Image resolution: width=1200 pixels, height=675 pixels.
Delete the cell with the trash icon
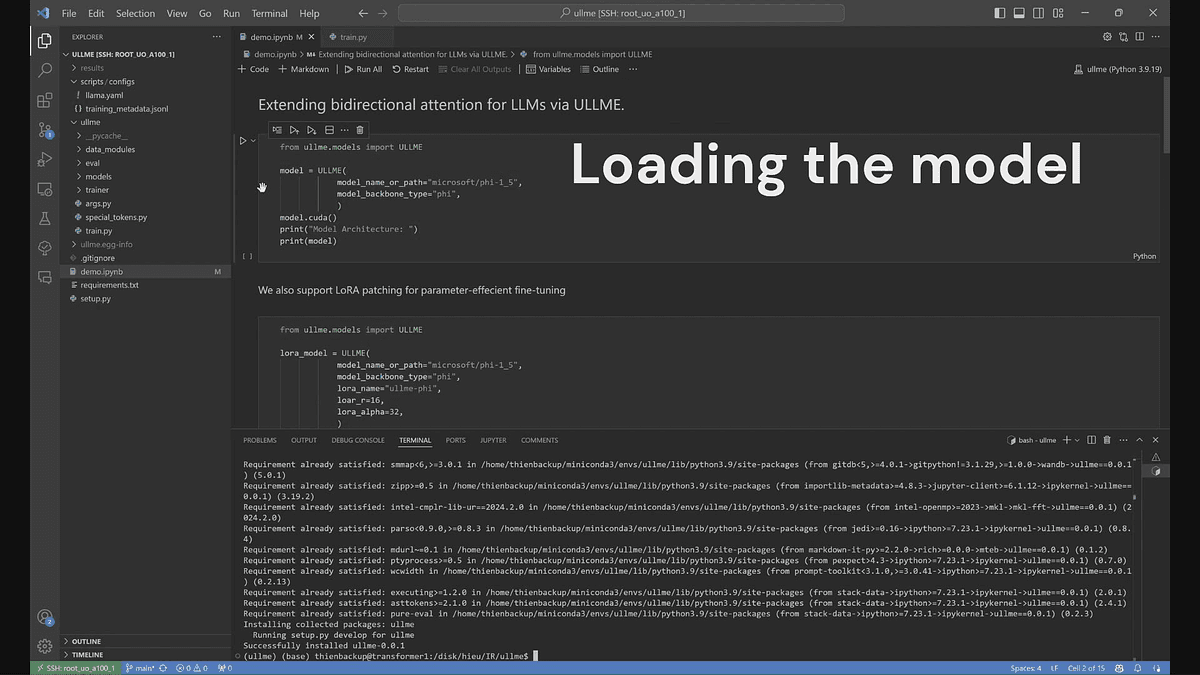tap(360, 130)
